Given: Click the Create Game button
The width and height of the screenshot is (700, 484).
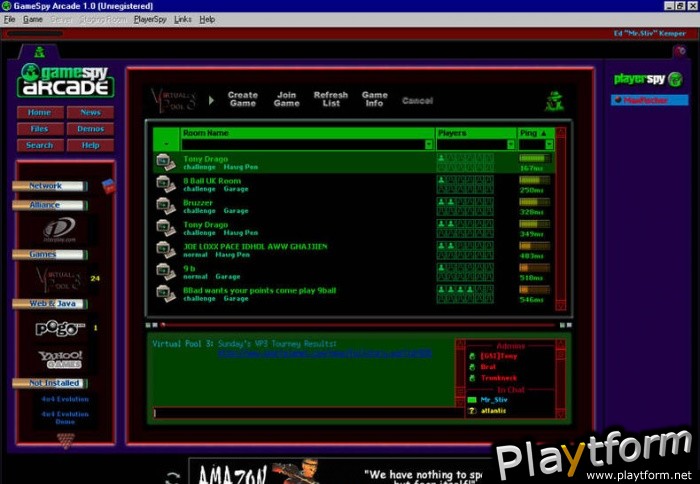Looking at the screenshot, I should [243, 99].
